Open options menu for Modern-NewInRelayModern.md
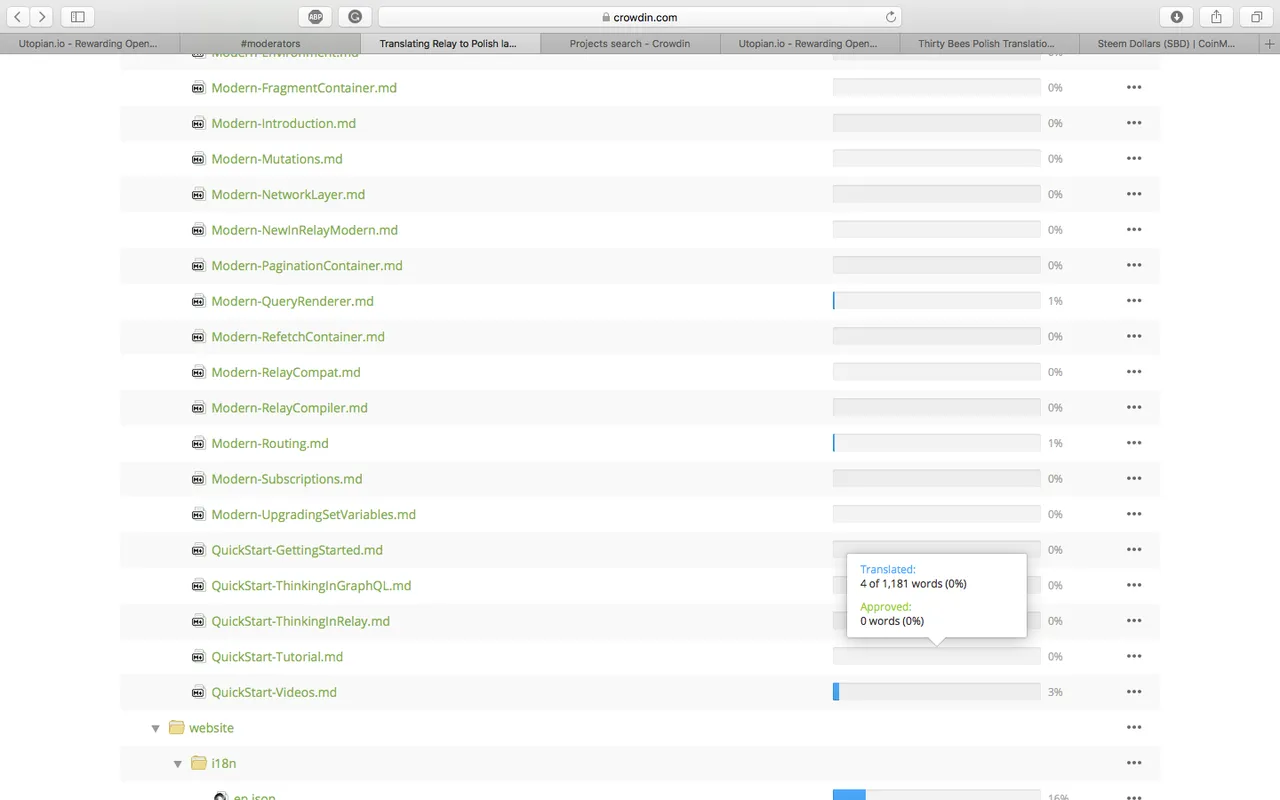The width and height of the screenshot is (1280, 800). (1134, 230)
